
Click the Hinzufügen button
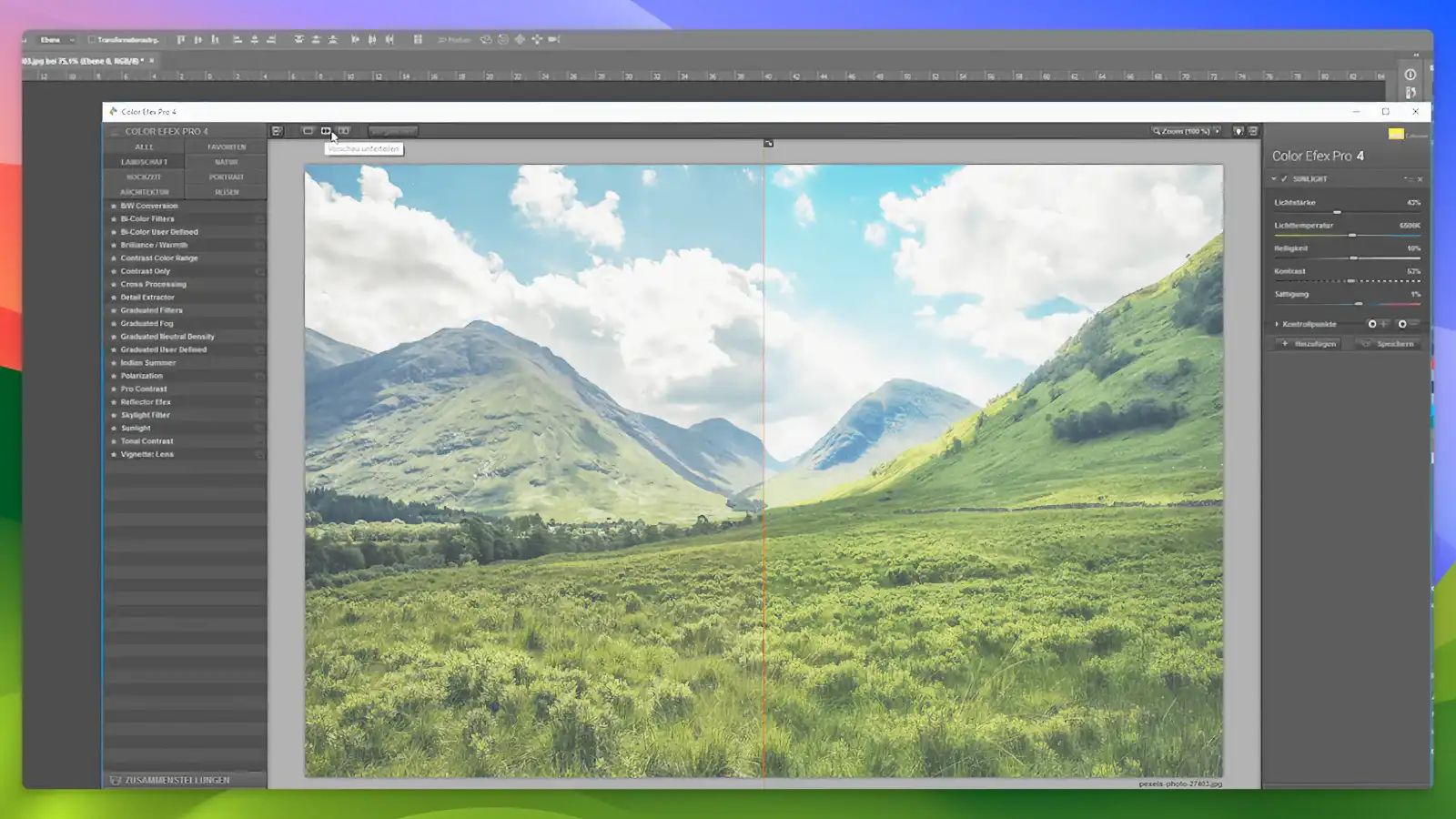[x=1308, y=344]
